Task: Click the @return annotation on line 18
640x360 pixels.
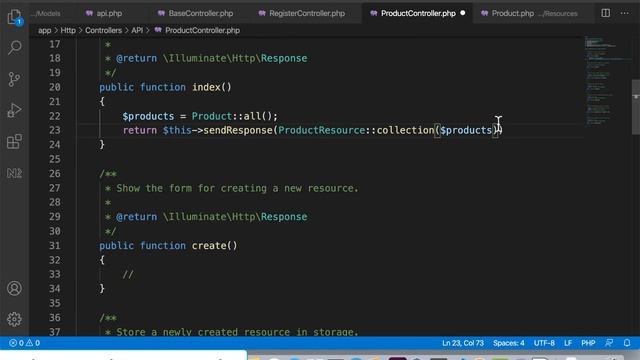Action: click(x=136, y=58)
